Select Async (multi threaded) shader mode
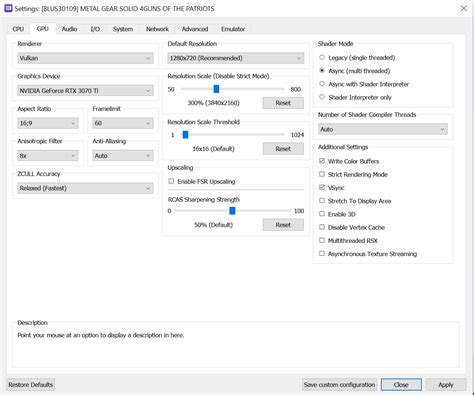474x395 pixels. coord(355,71)
